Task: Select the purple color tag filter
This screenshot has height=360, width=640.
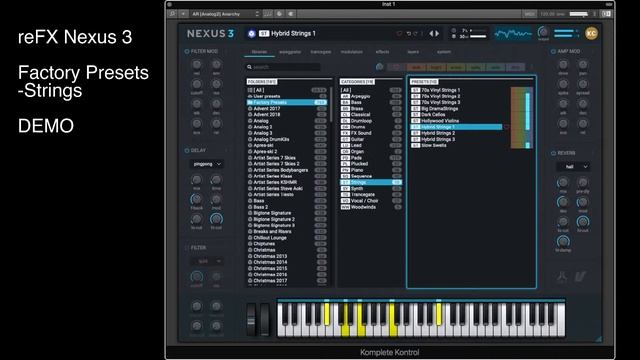Action: (x=516, y=67)
